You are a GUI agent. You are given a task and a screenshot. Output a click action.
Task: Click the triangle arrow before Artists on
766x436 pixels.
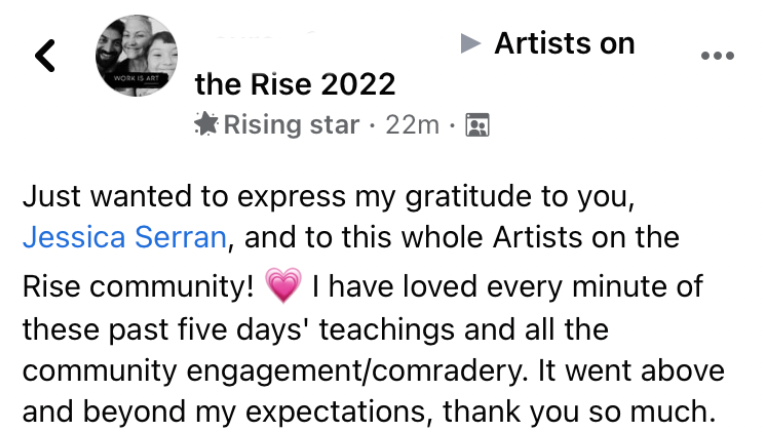click(x=471, y=43)
